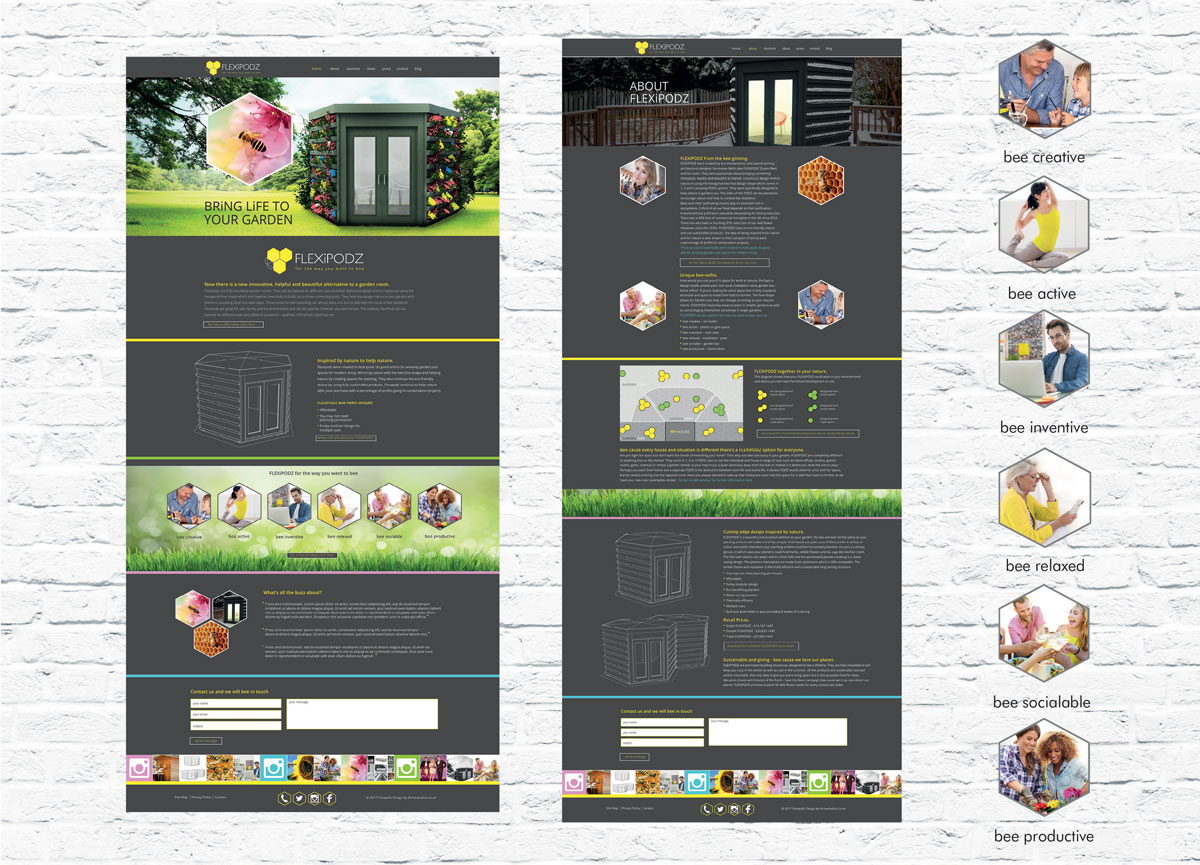Click the button below the 'bee' hexagon row
Image resolution: width=1200 pixels, height=865 pixels.
(312, 555)
